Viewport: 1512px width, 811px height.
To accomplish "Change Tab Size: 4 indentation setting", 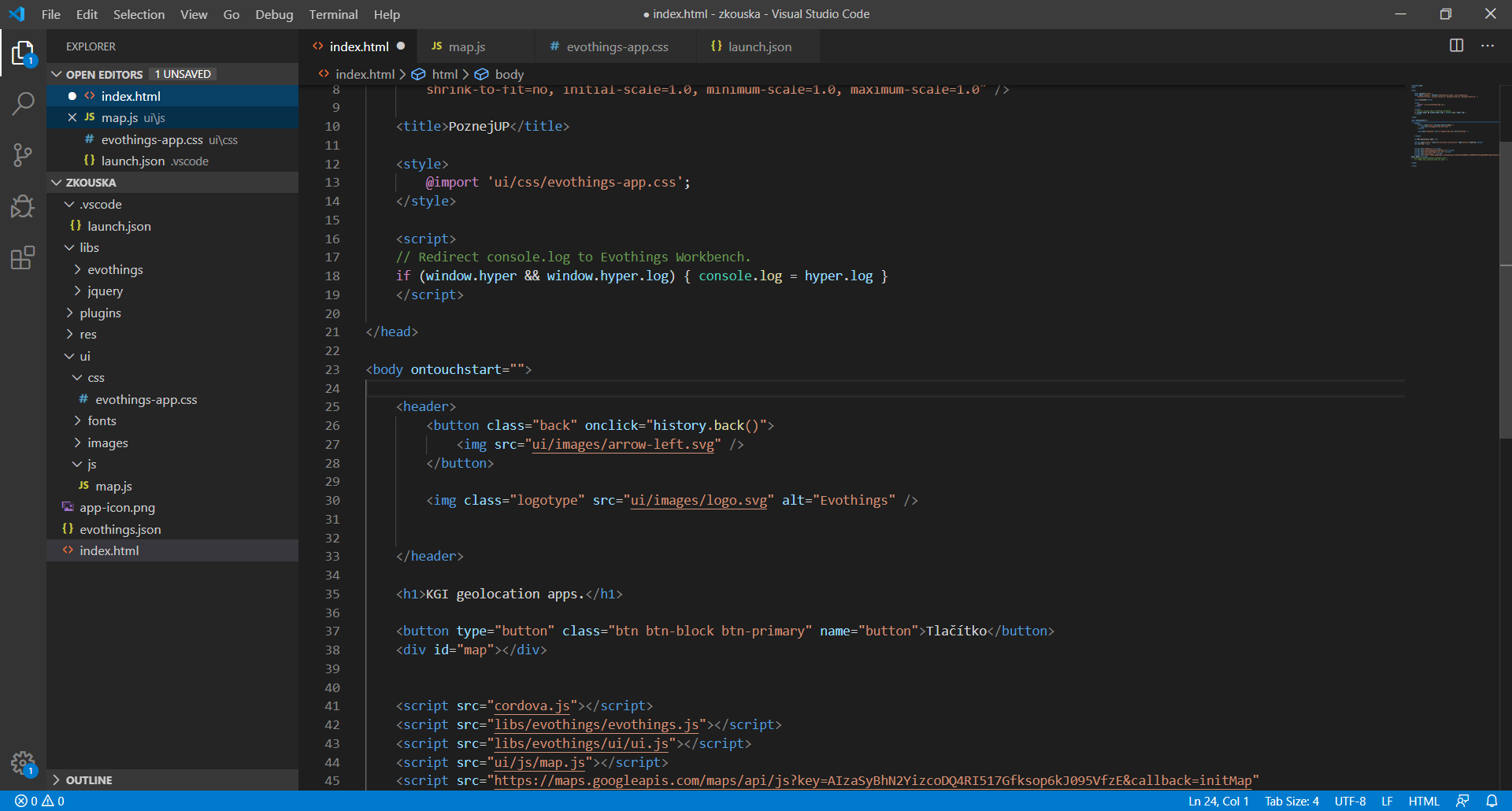I will click(1291, 801).
